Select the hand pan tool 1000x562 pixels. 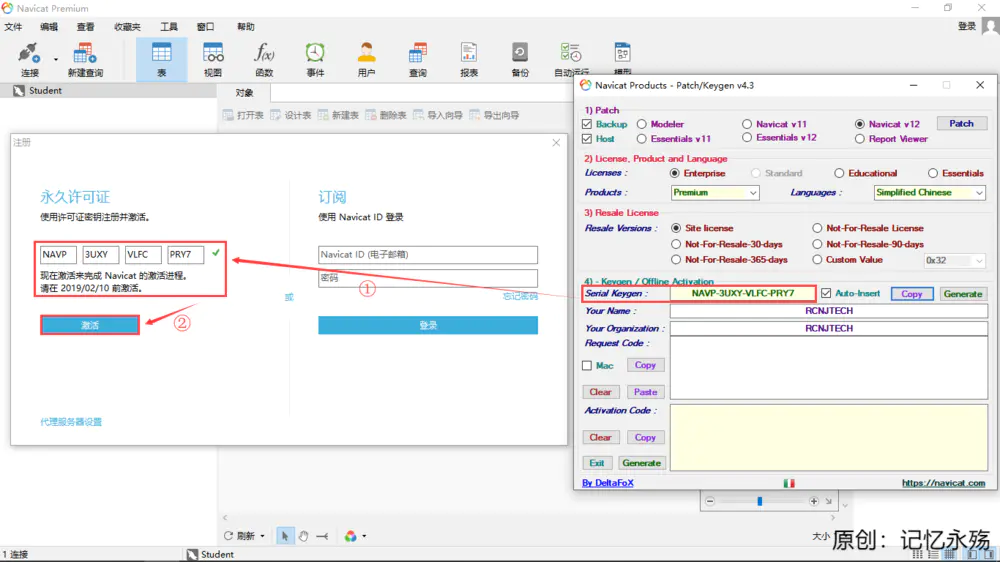click(x=304, y=536)
